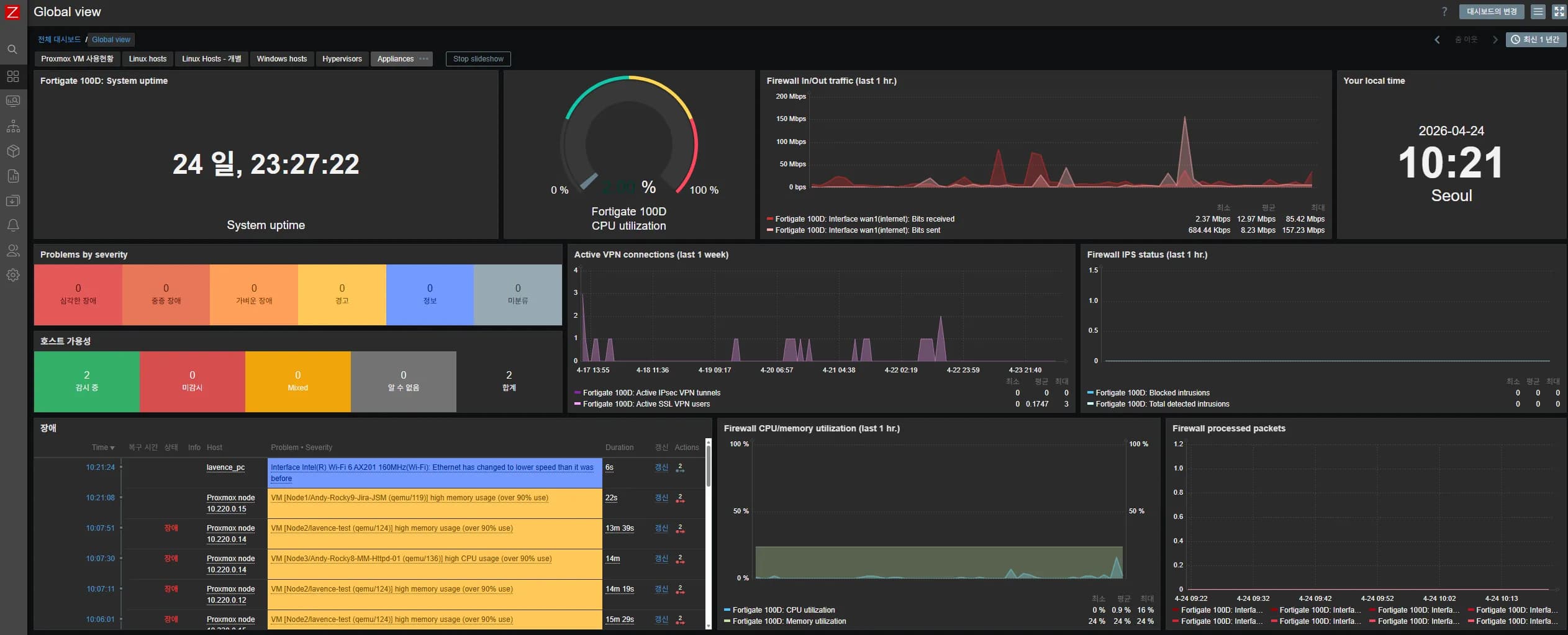The width and height of the screenshot is (1568, 635).
Task: Open the Global view breadcrumb link
Action: [111, 40]
